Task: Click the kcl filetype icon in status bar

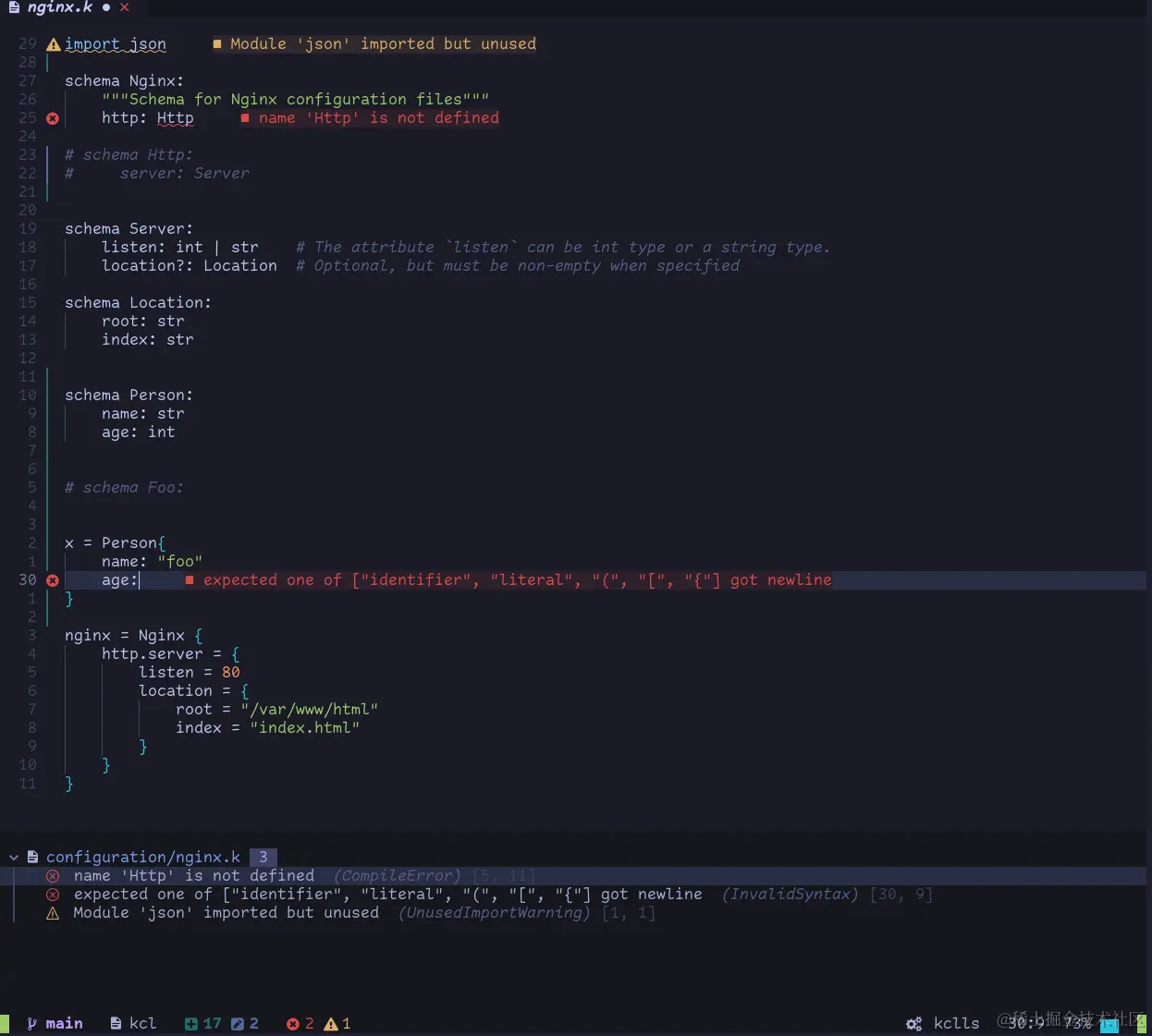Action: click(x=116, y=1023)
